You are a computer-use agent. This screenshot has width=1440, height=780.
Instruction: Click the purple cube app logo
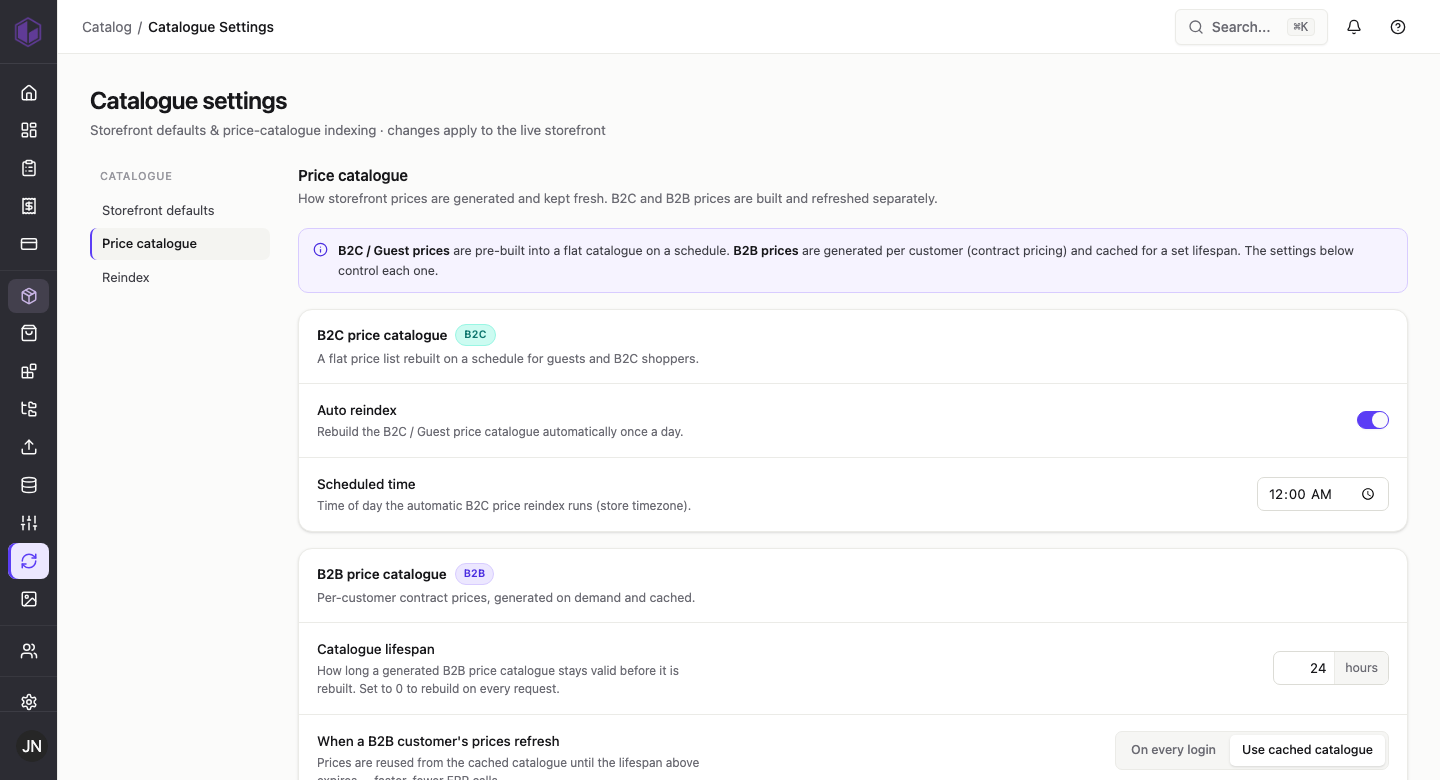[x=28, y=31]
